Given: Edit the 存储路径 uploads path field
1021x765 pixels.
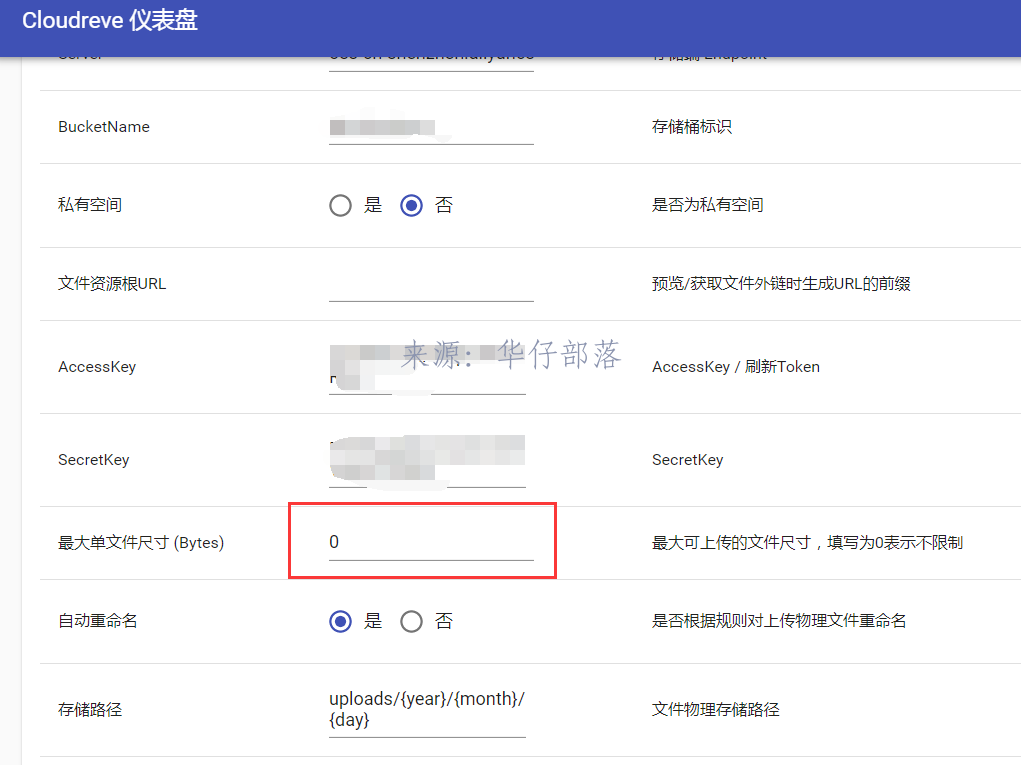Looking at the screenshot, I should [427, 709].
